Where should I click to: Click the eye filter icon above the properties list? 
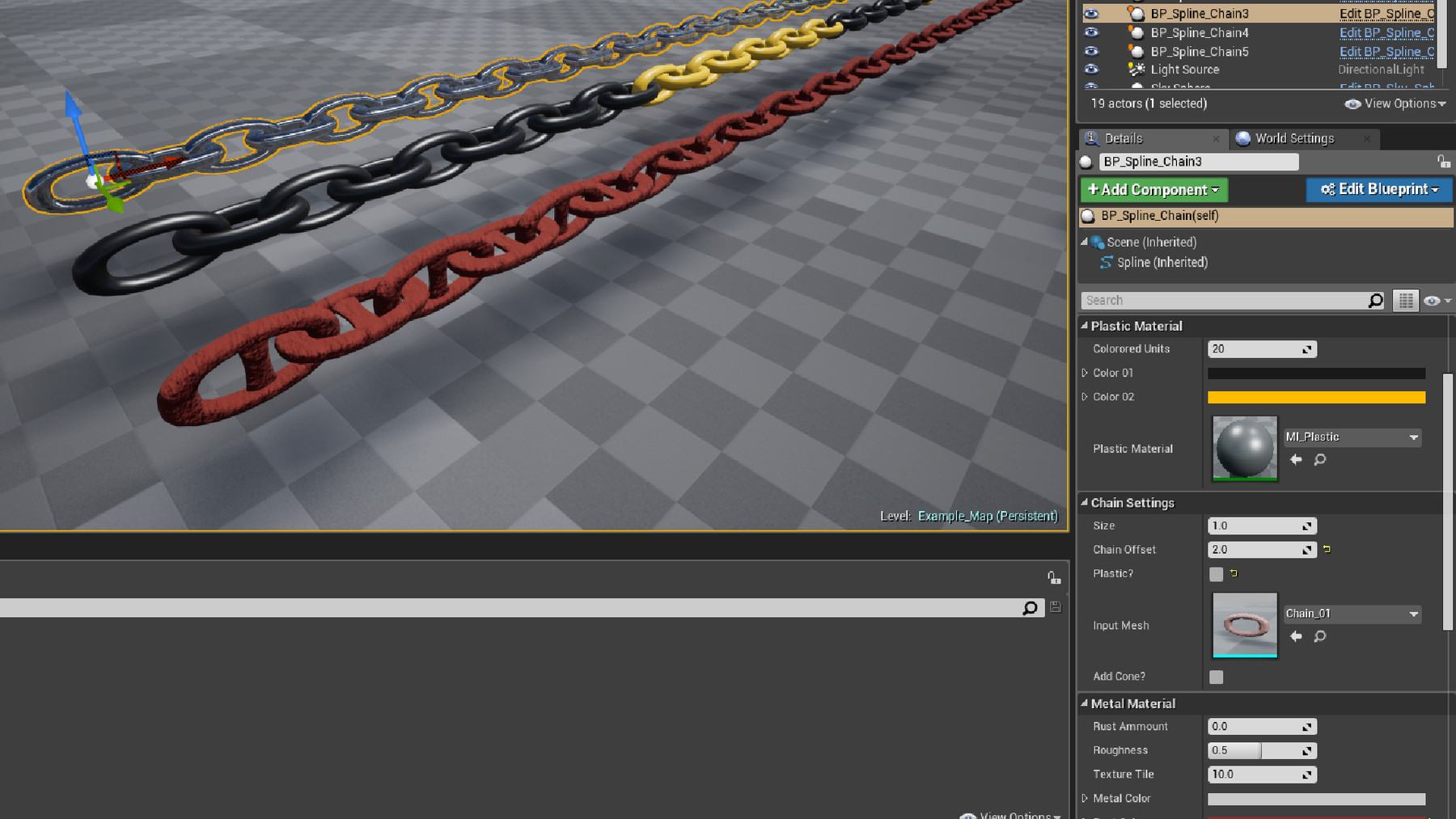[1432, 300]
